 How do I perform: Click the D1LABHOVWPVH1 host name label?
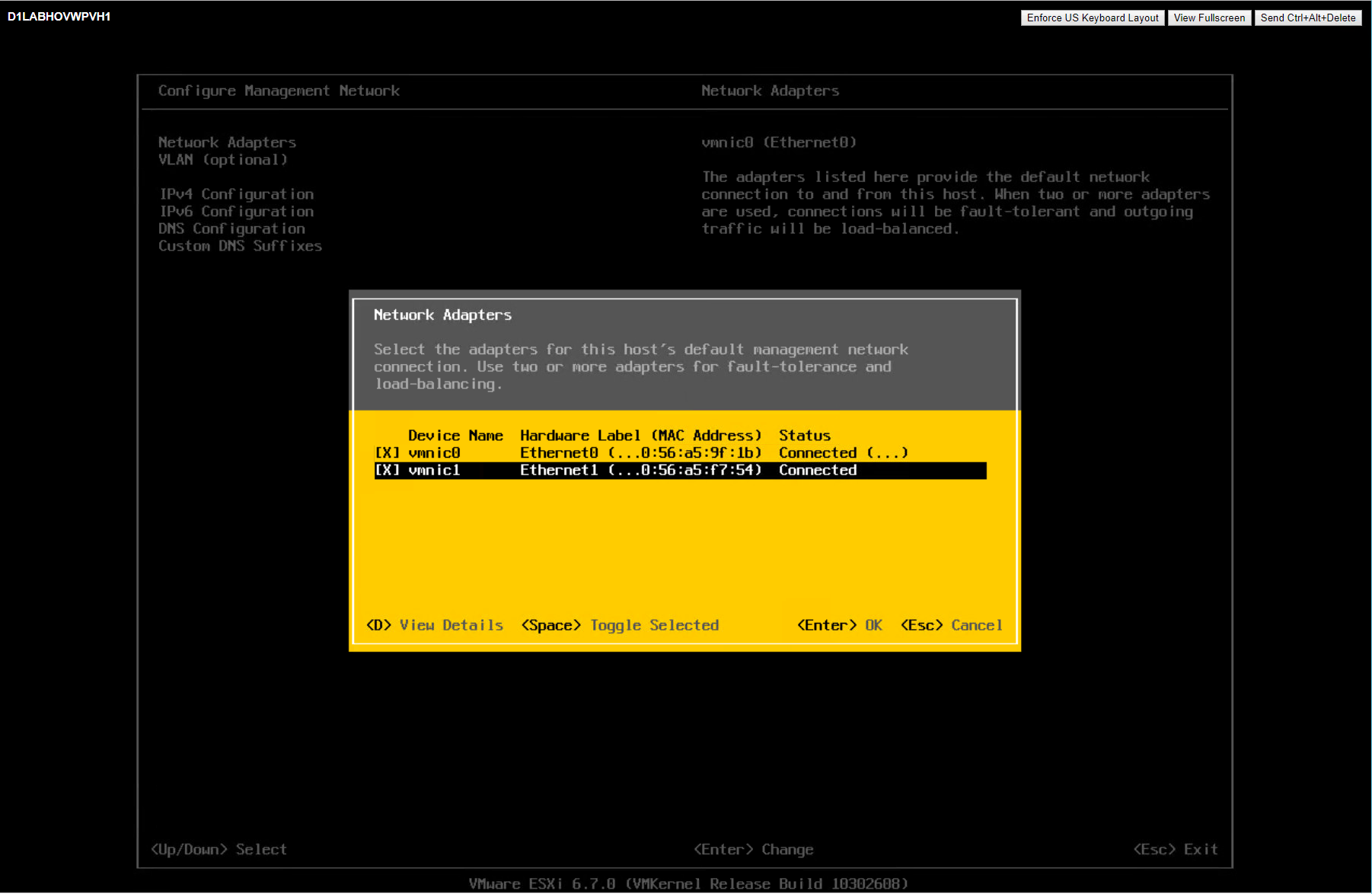click(x=59, y=17)
